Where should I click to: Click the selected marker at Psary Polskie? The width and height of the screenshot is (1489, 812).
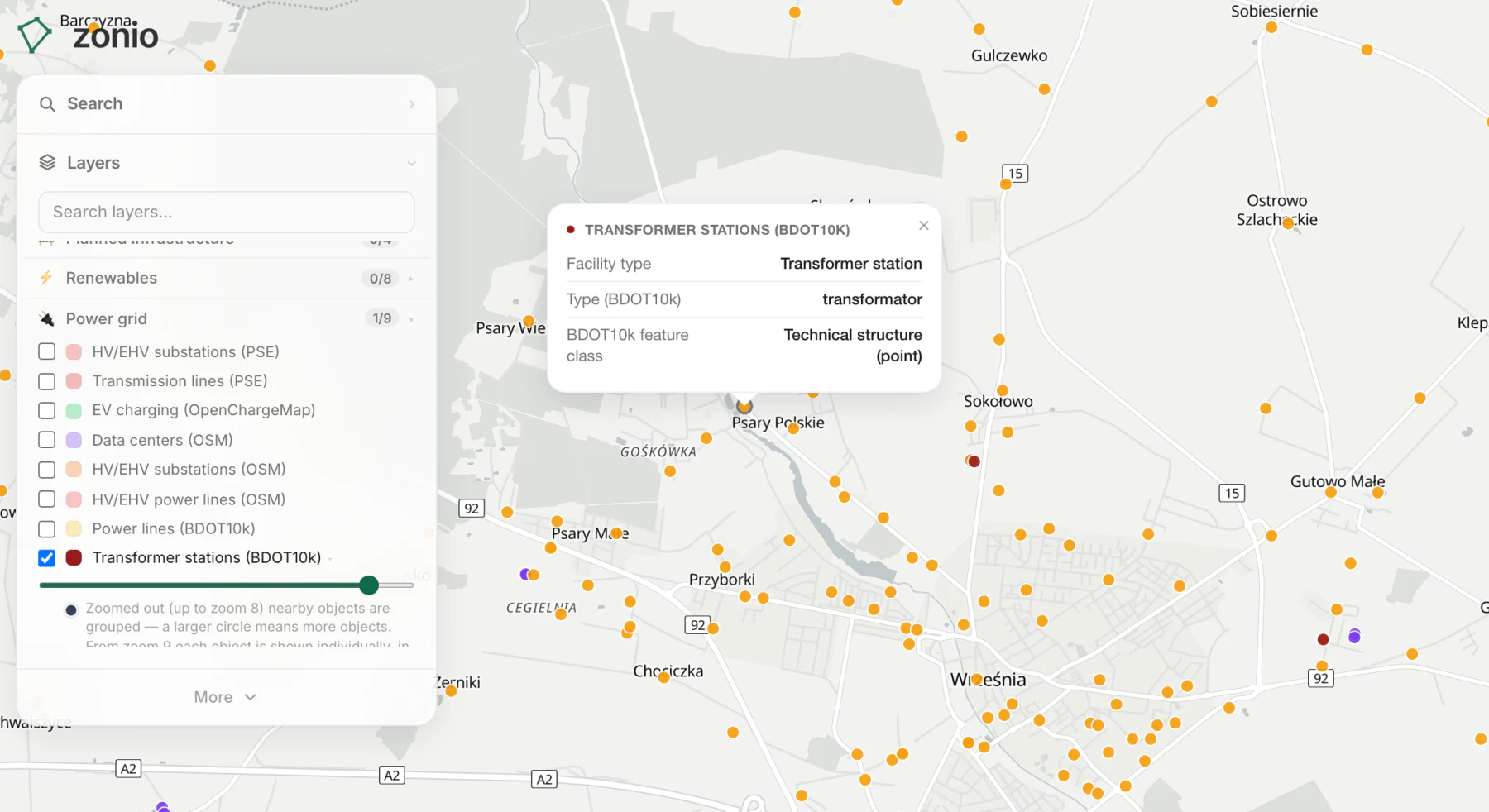click(744, 406)
